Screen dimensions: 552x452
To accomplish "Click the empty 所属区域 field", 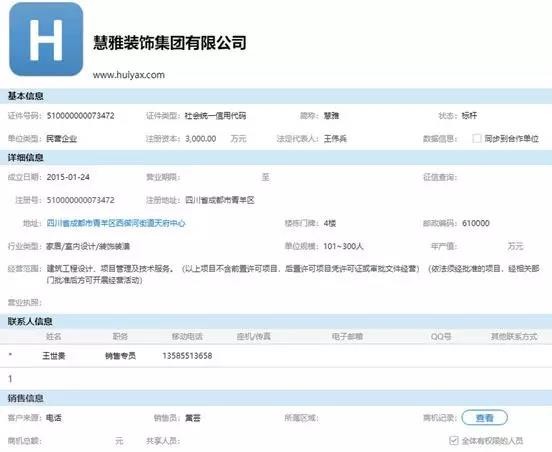I will (359, 418).
